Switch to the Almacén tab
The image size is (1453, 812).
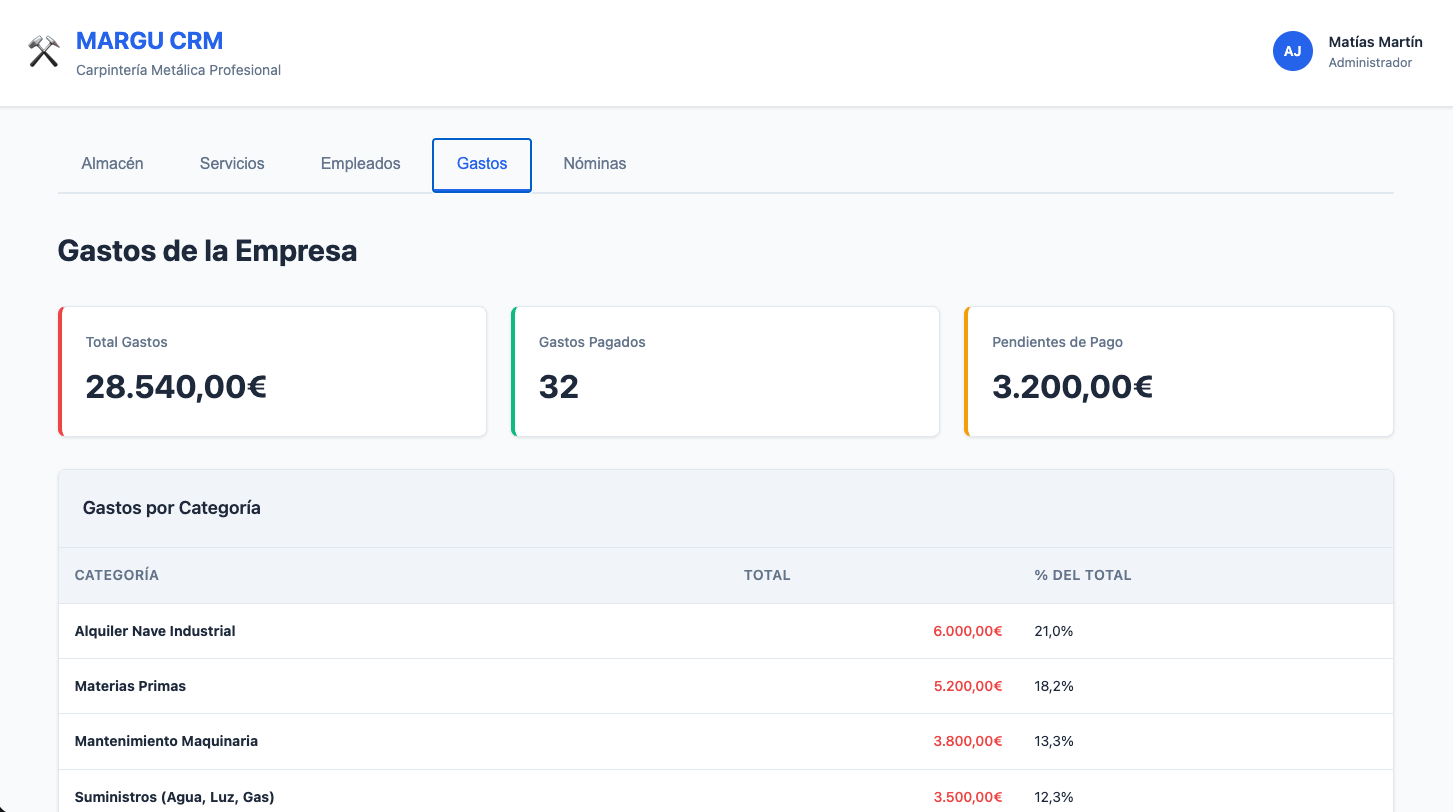pos(112,164)
